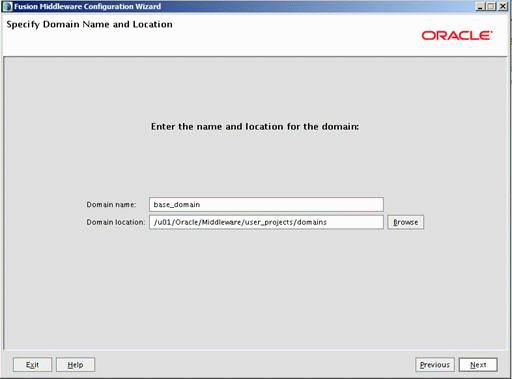512x379 pixels.
Task: Click the Domain location input field
Action: tap(266, 222)
